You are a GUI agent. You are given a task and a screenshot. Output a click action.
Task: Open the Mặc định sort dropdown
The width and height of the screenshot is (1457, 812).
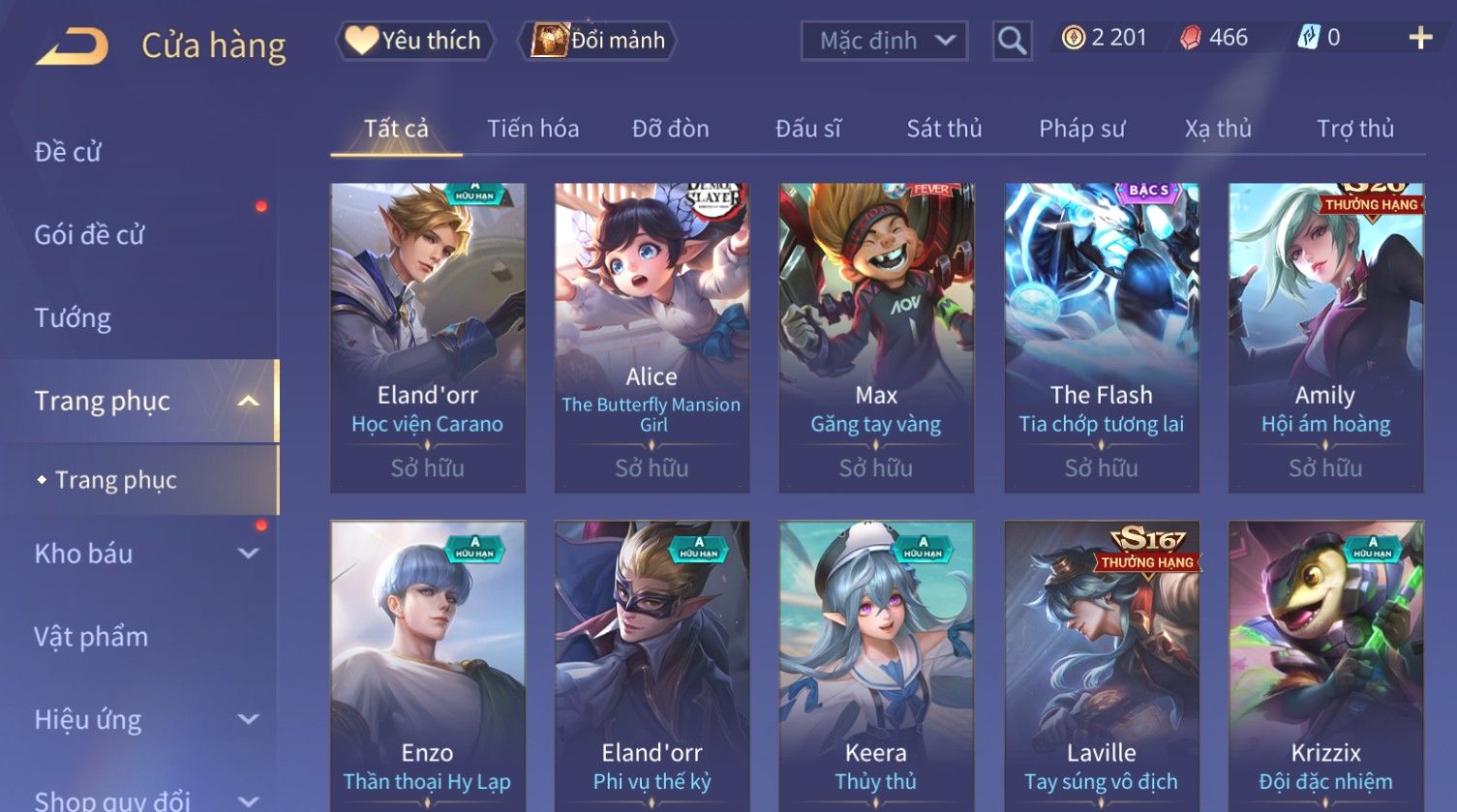point(884,41)
